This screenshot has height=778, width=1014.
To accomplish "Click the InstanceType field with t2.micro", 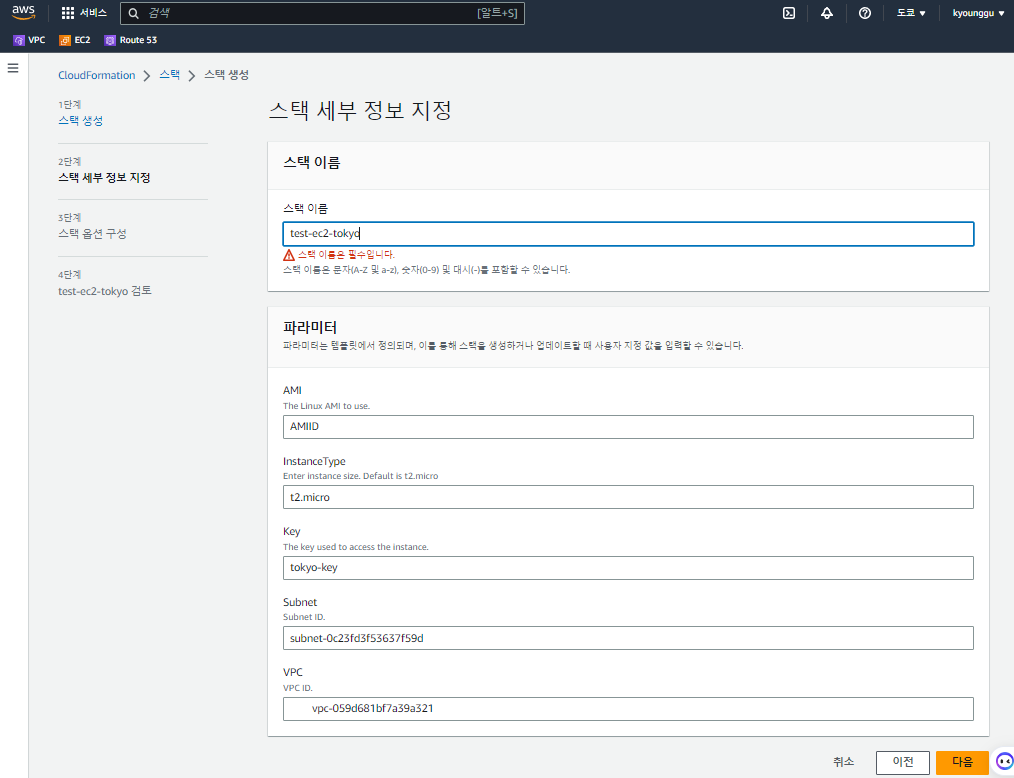I will click(x=628, y=497).
